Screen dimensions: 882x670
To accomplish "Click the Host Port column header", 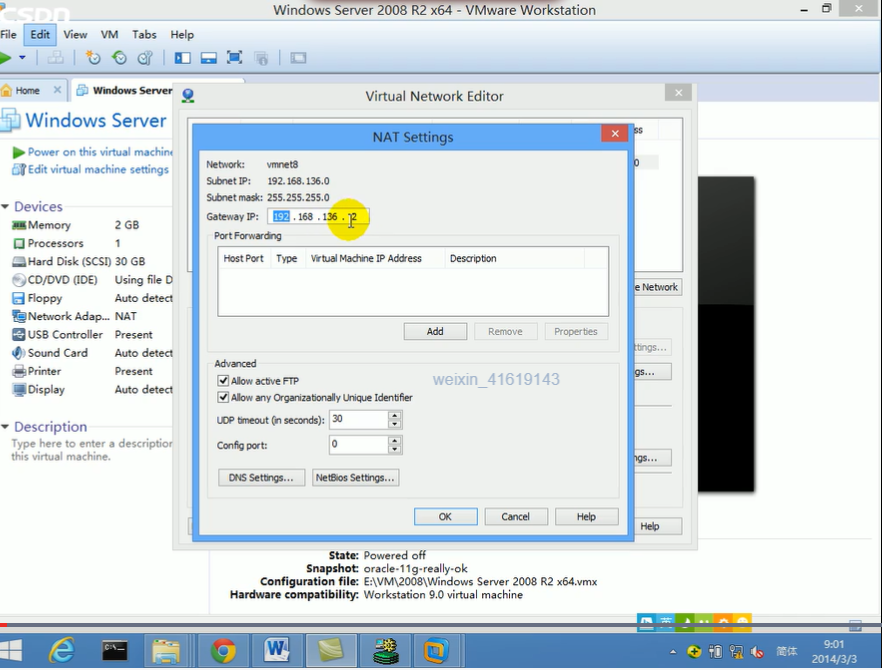I will tap(244, 259).
